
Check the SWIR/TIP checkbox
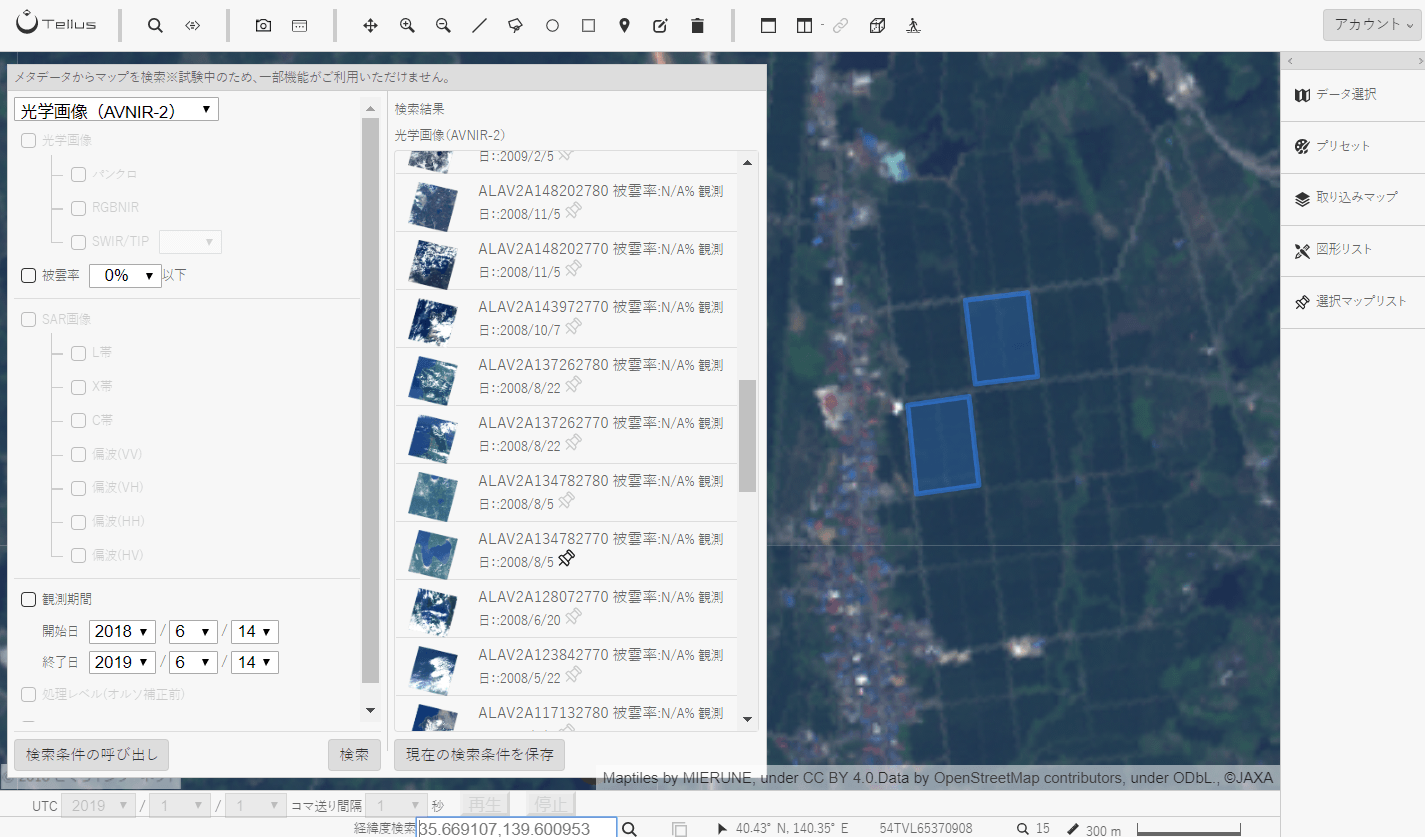click(78, 242)
